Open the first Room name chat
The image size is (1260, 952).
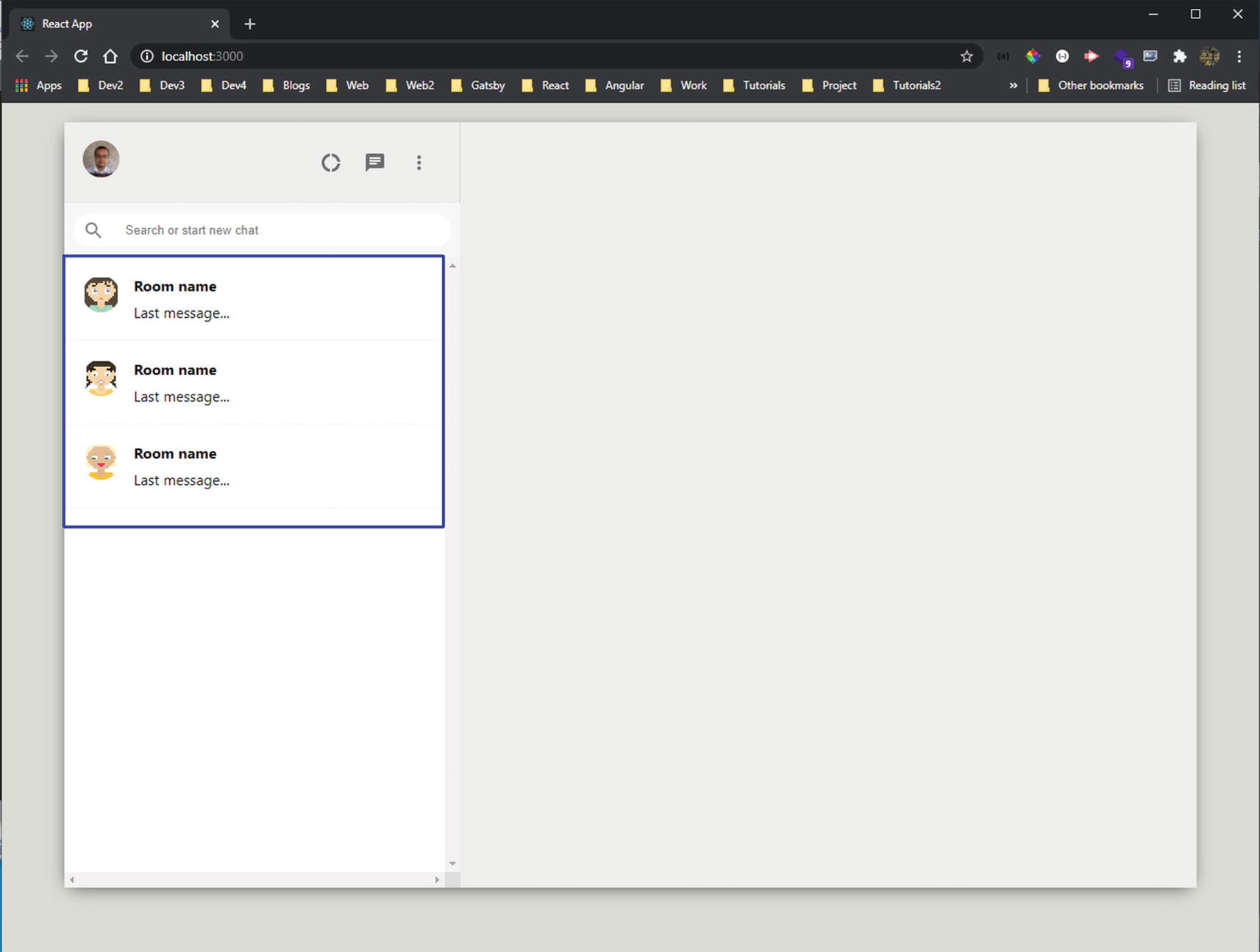coord(253,299)
